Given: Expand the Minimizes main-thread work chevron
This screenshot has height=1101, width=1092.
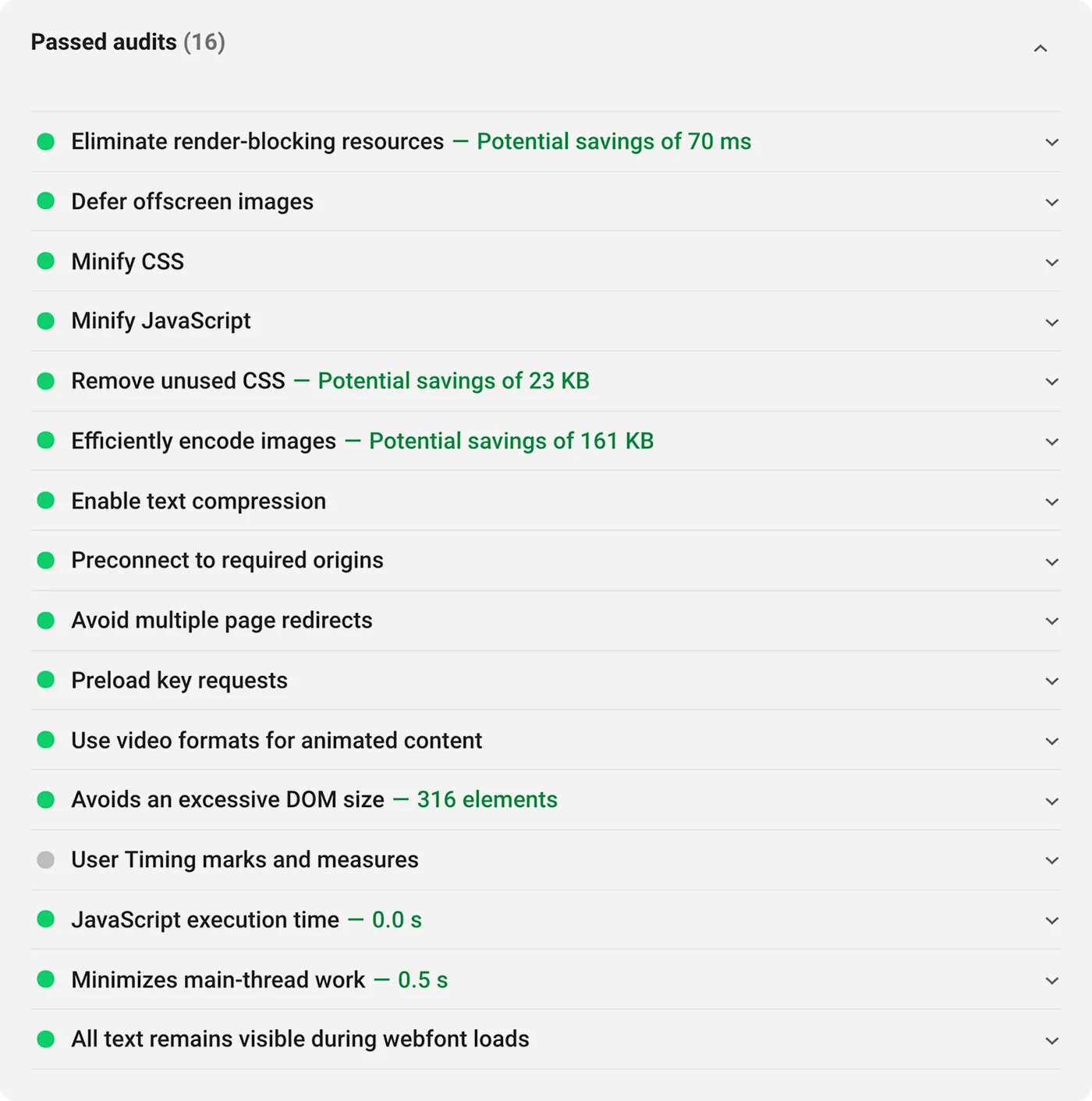Looking at the screenshot, I should pyautogui.click(x=1051, y=980).
